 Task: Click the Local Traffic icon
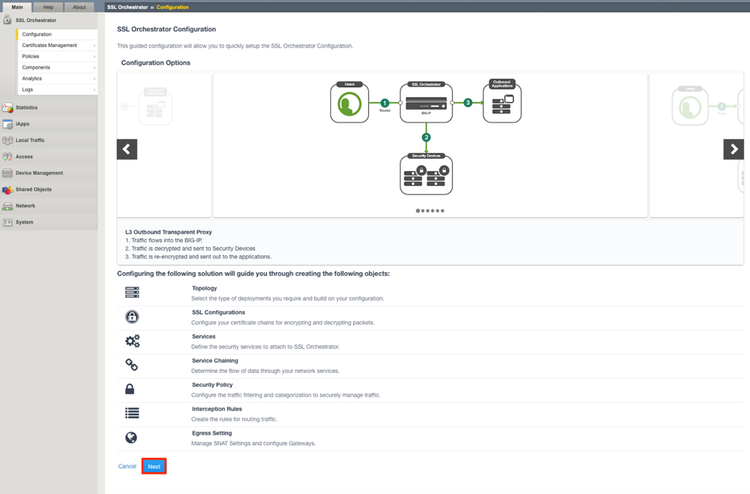pyautogui.click(x=7, y=140)
